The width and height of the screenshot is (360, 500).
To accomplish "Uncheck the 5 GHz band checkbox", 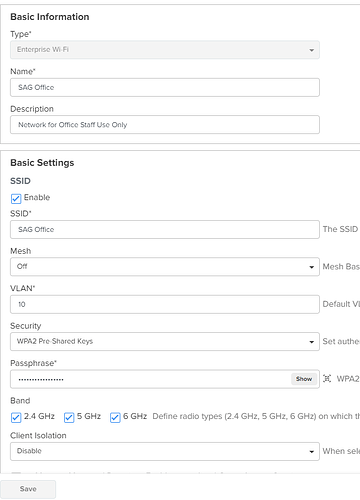I will (69, 417).
